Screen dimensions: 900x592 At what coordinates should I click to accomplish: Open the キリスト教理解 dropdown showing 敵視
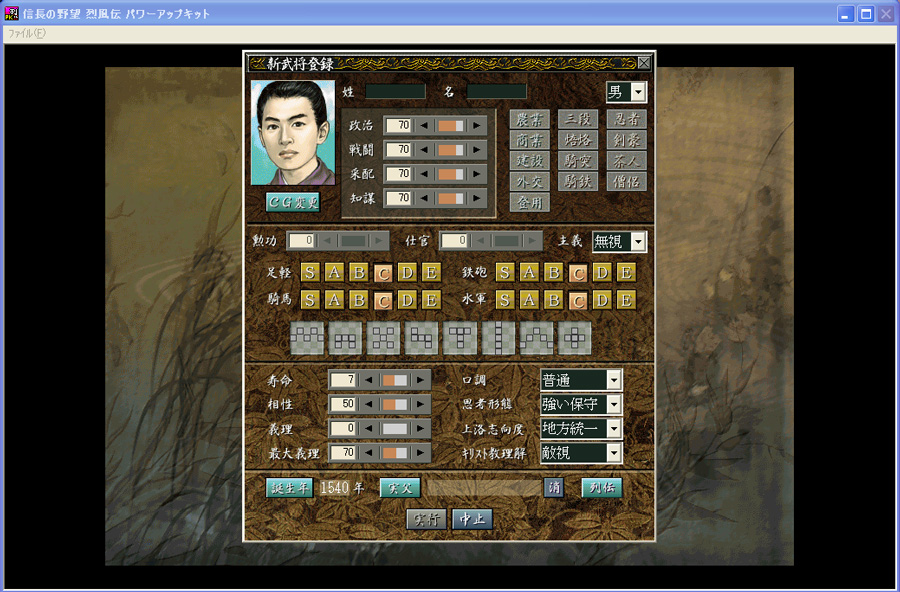[x=614, y=453]
